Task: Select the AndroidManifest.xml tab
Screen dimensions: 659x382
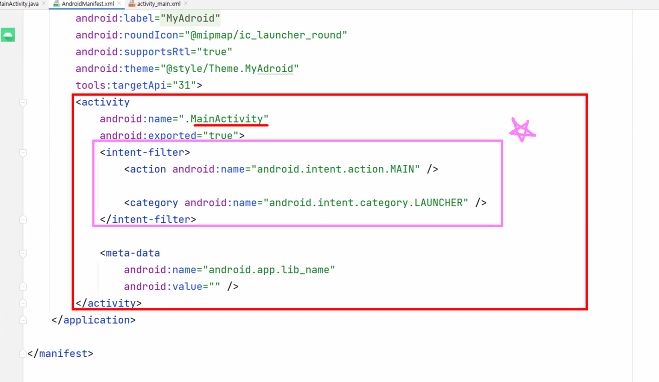Action: click(88, 4)
